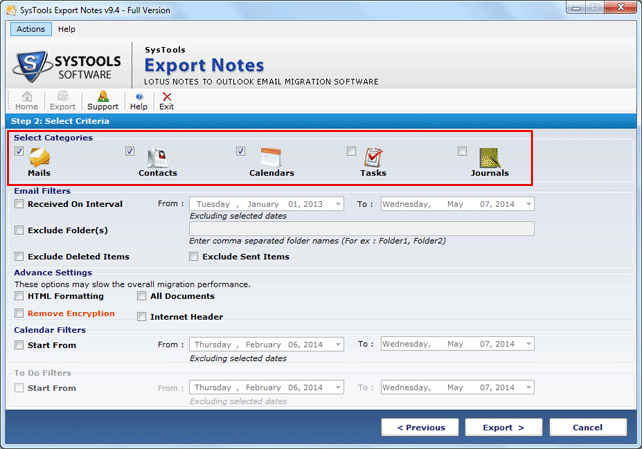This screenshot has width=642, height=449.
Task: Click the Contacts address book icon
Action: 157,158
